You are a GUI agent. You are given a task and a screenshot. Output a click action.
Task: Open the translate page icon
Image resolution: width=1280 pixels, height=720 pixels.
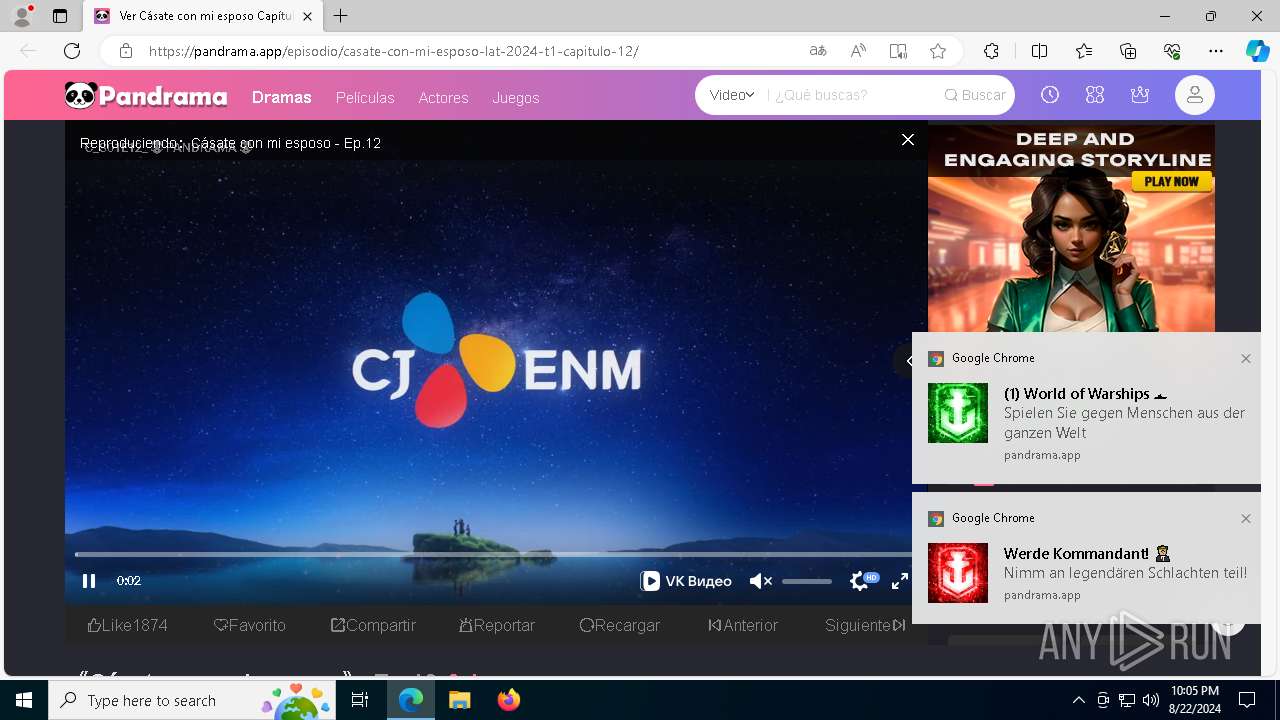[x=818, y=51]
